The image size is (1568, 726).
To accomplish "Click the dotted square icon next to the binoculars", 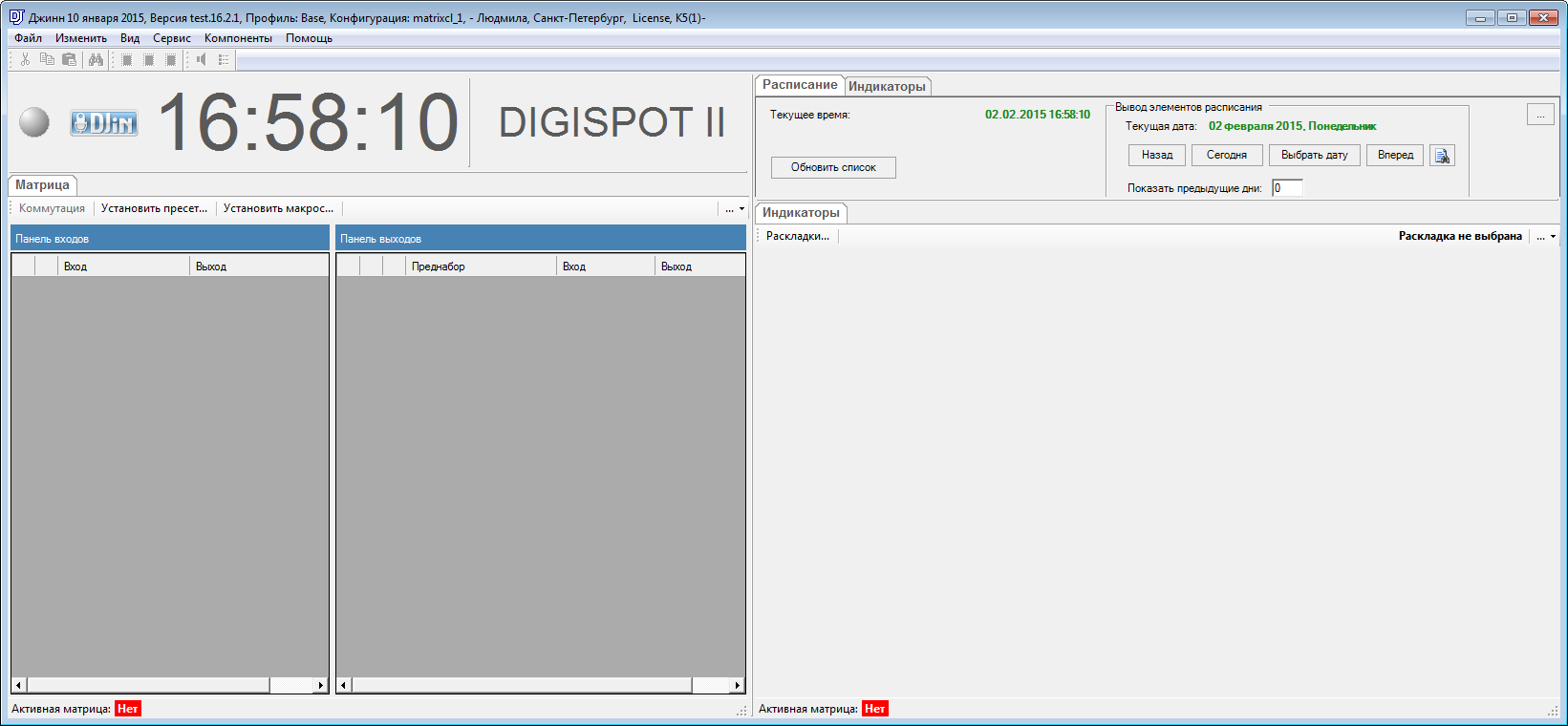I will click(x=127, y=59).
